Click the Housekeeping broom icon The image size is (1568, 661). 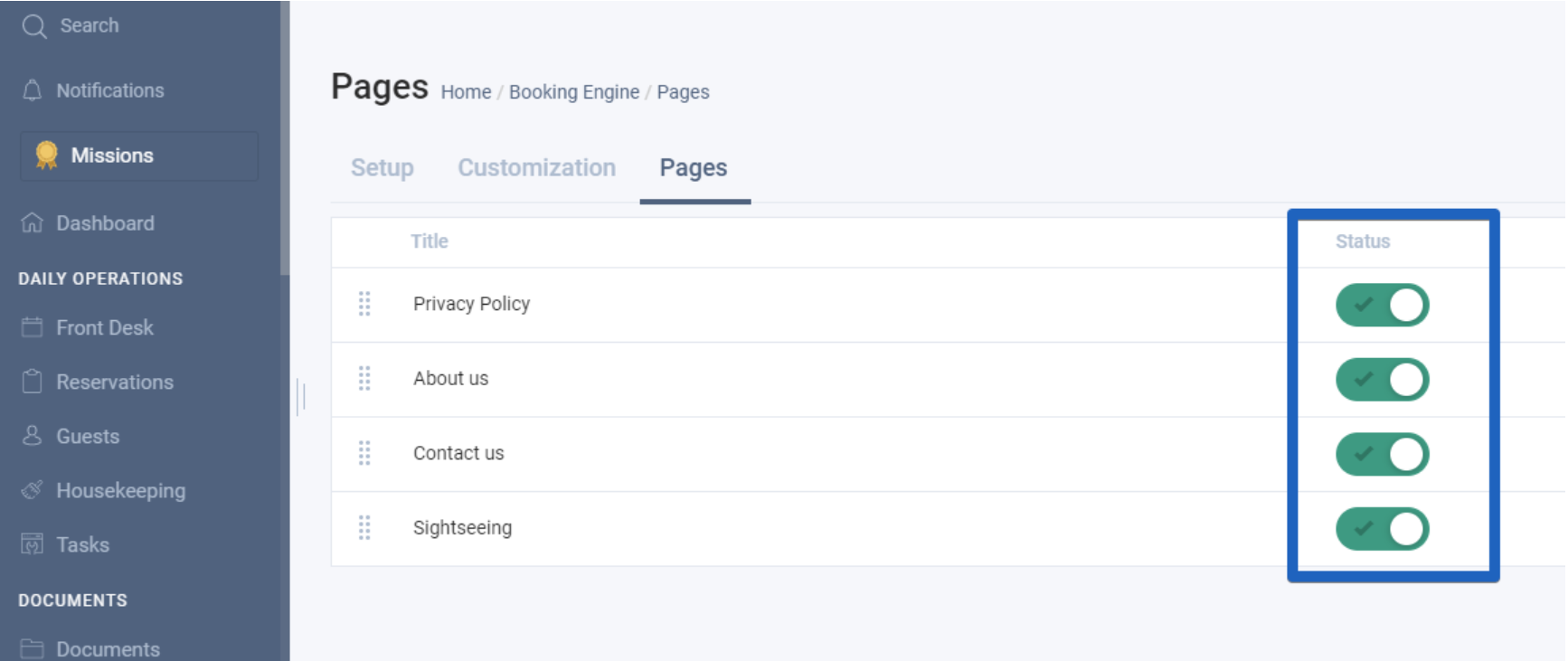32,490
